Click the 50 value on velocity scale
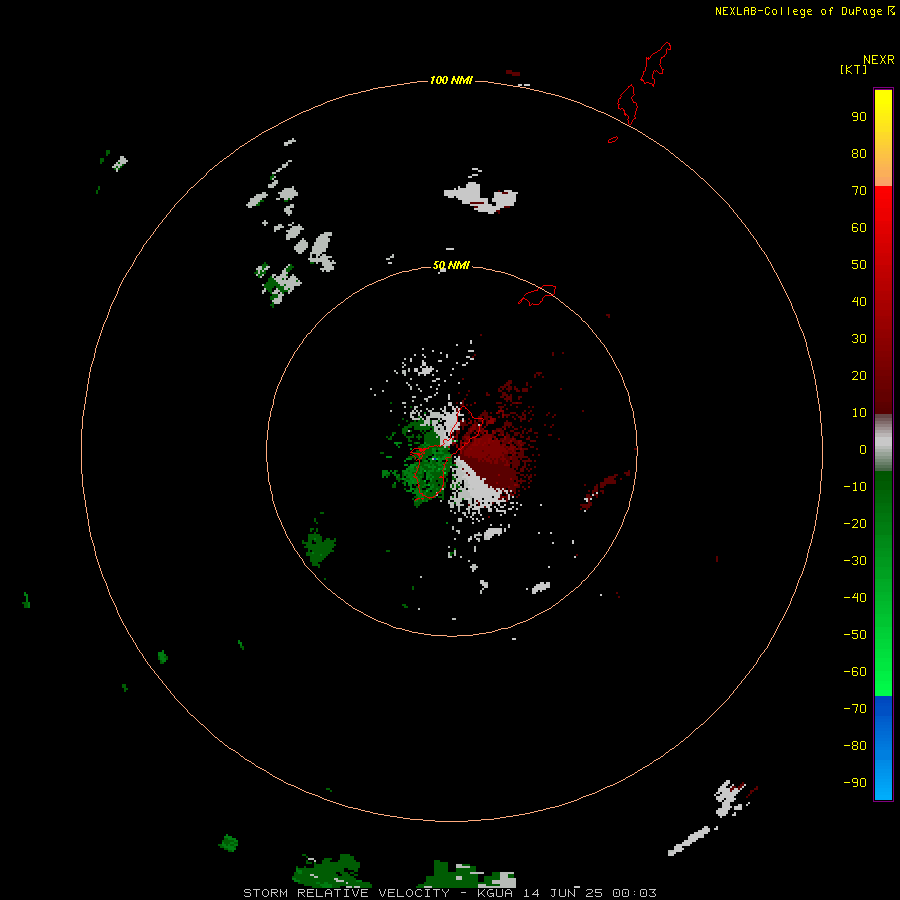Viewport: 900px width, 900px height. (859, 265)
